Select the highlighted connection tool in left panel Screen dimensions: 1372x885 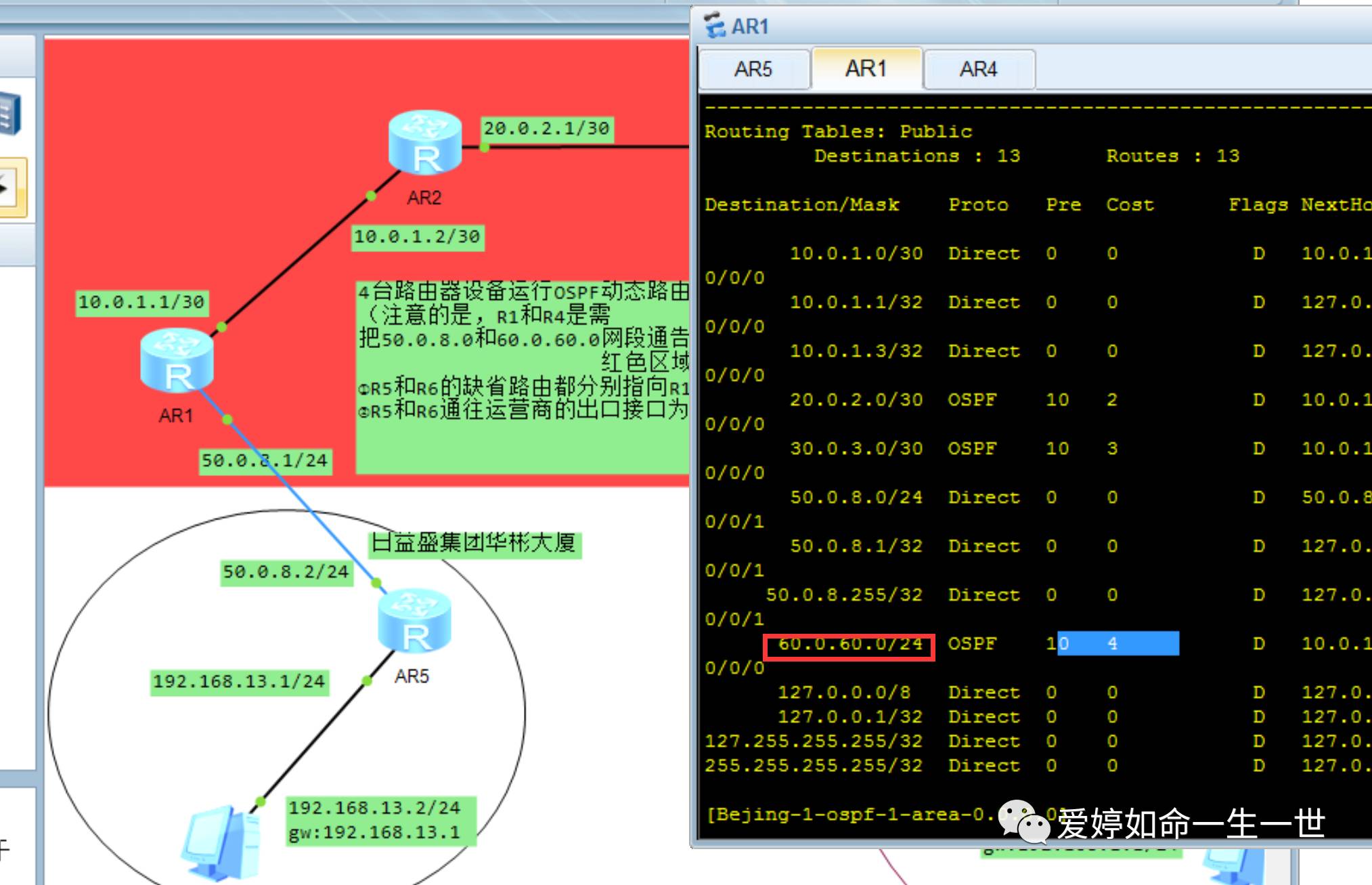point(11,188)
